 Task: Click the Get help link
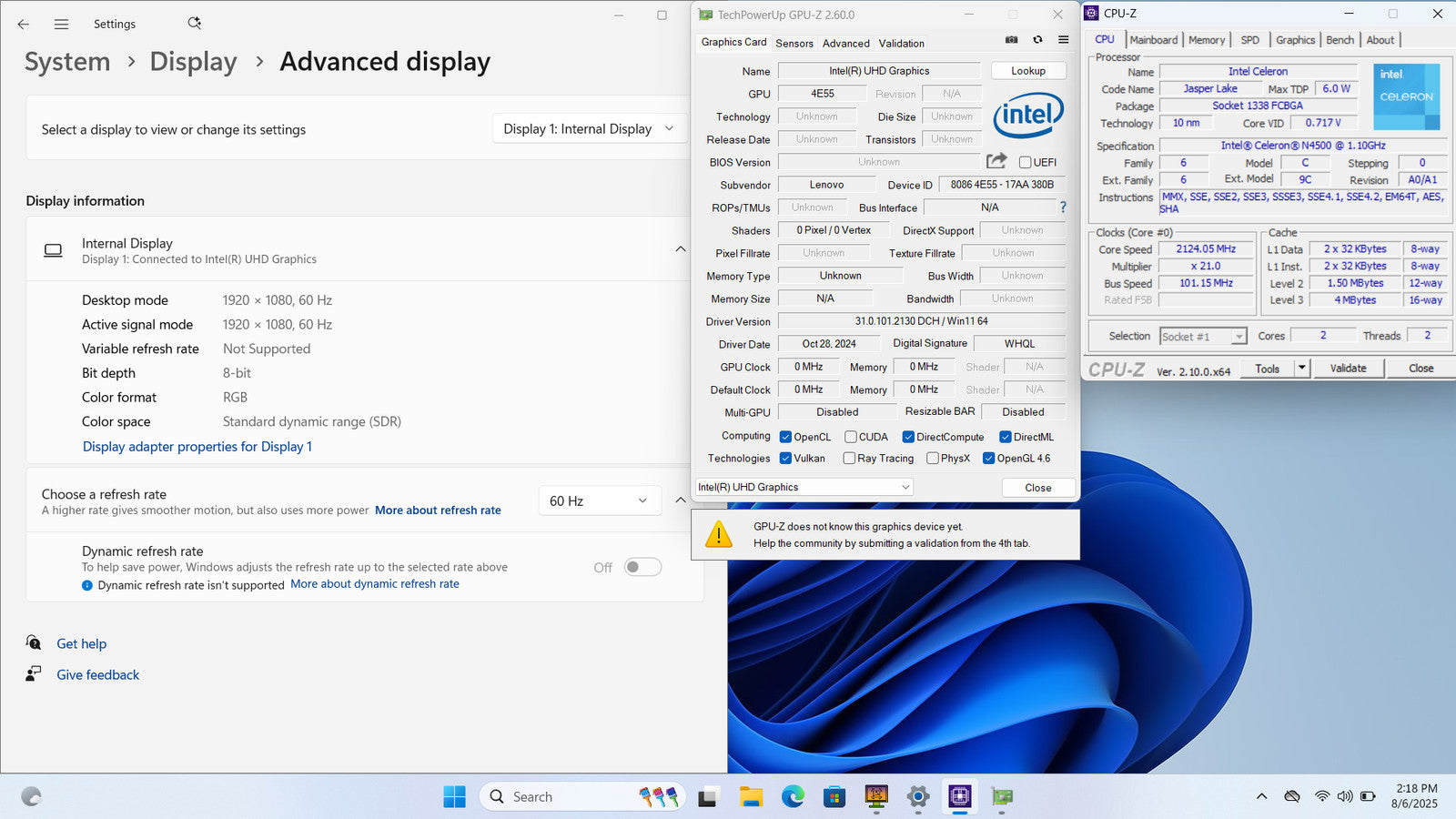[82, 644]
